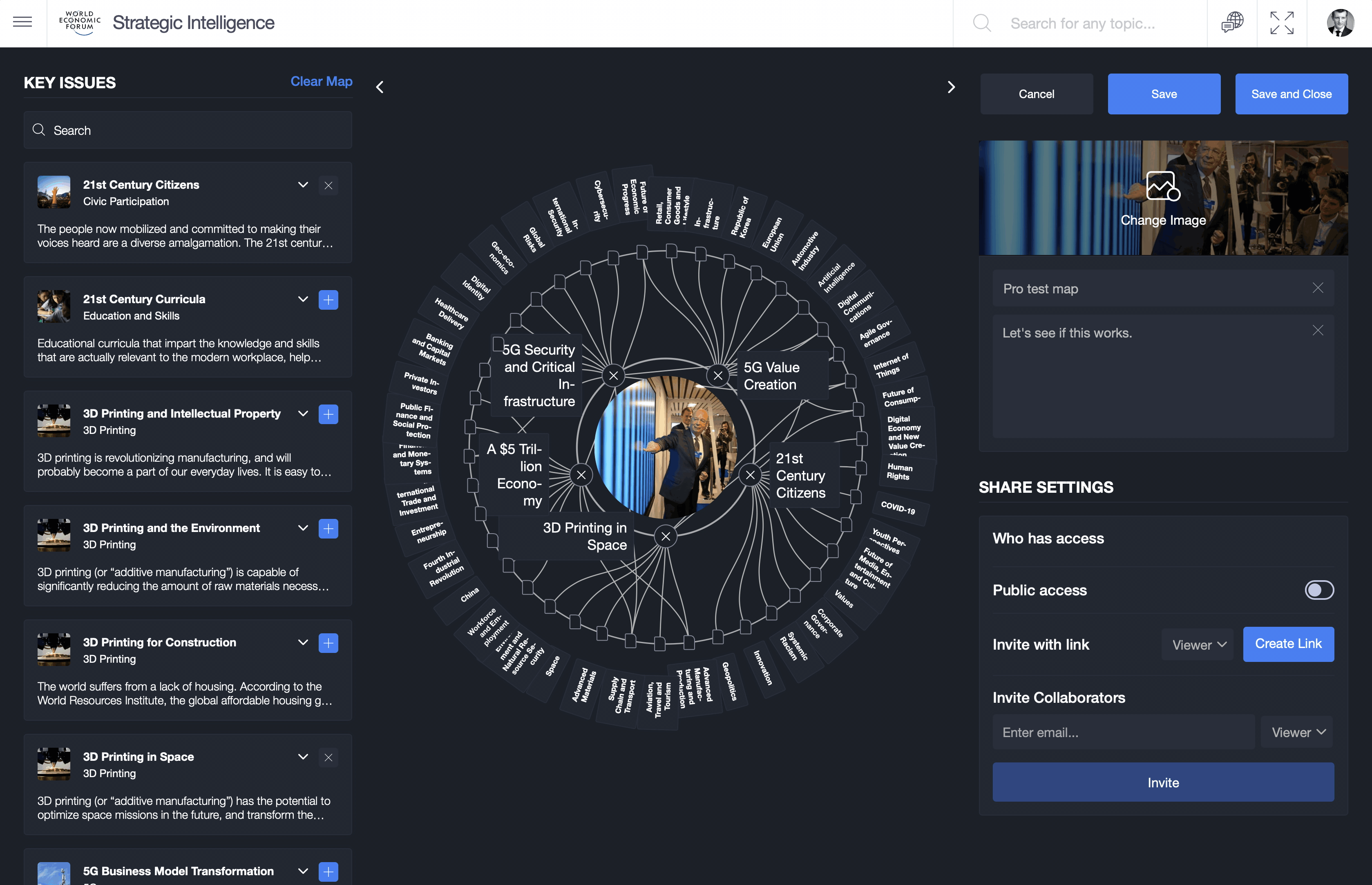Clear the Pro test map title field

(x=1317, y=288)
